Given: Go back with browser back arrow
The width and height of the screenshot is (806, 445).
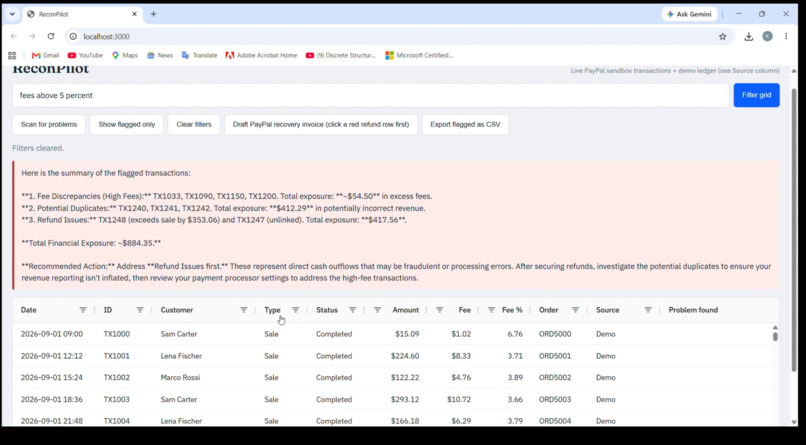Looking at the screenshot, I should click(x=14, y=36).
